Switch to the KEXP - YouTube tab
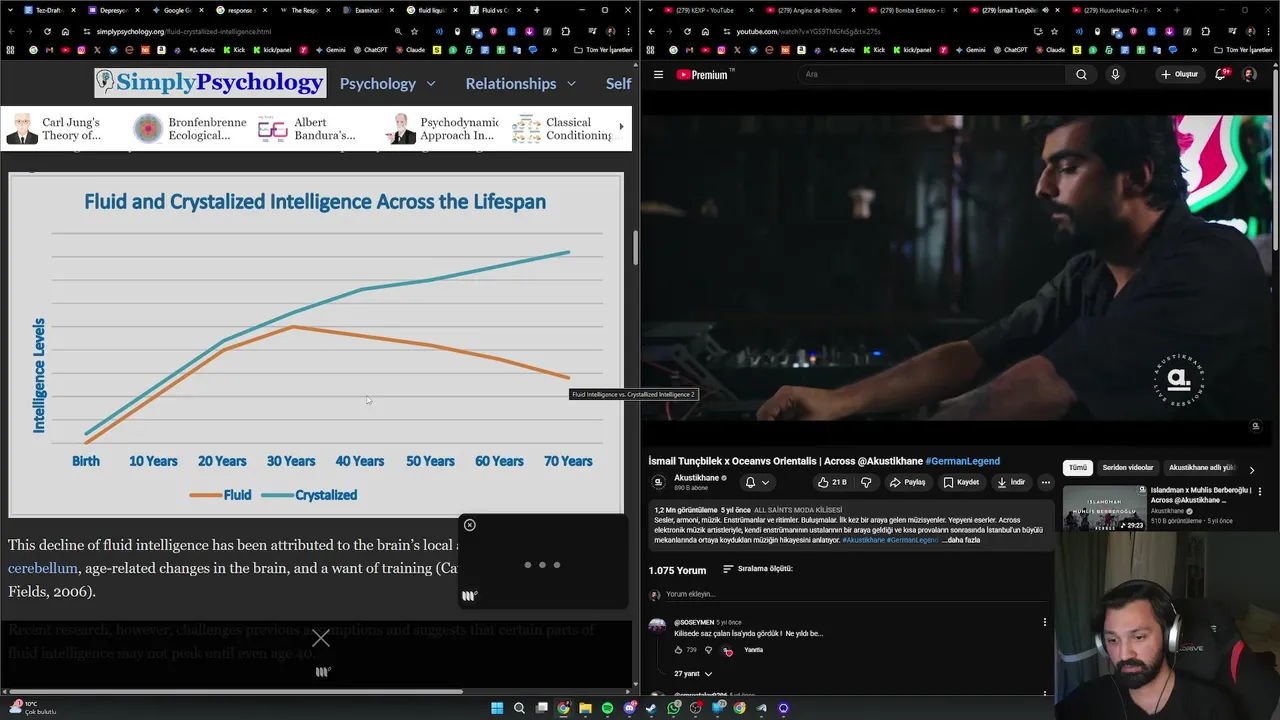 (x=708, y=10)
